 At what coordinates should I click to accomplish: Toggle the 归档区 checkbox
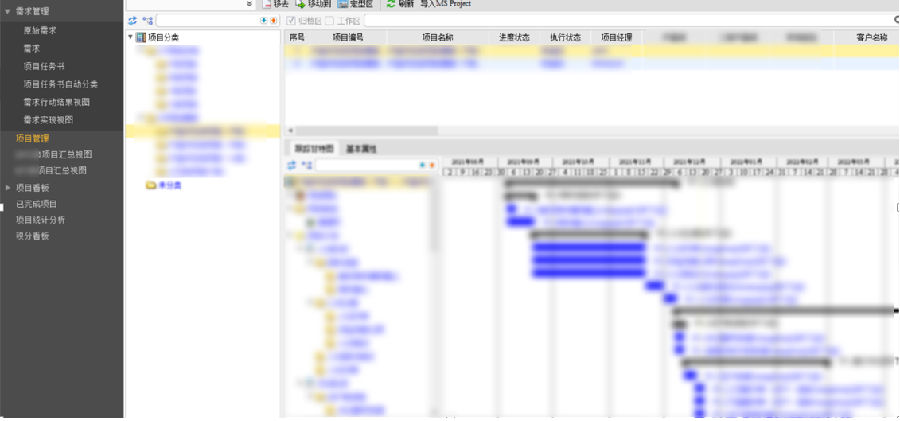click(291, 21)
